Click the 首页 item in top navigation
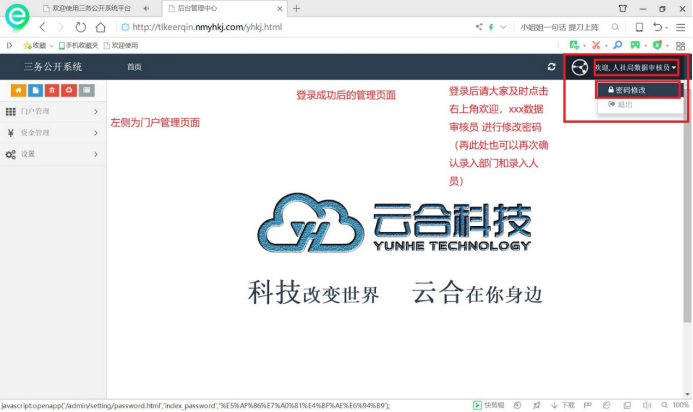This screenshot has height=412, width=693. click(134, 67)
